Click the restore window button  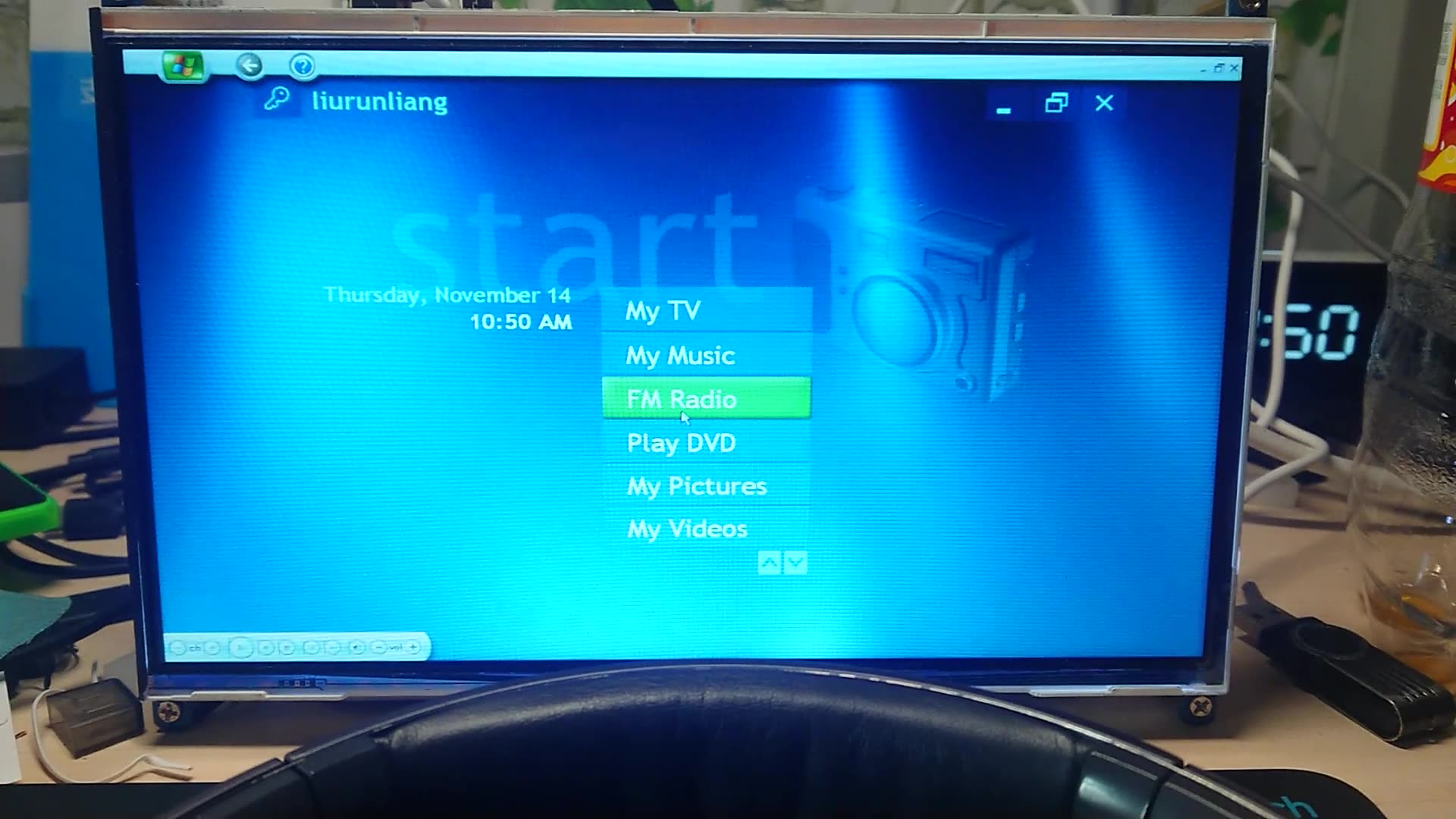pos(1054,104)
